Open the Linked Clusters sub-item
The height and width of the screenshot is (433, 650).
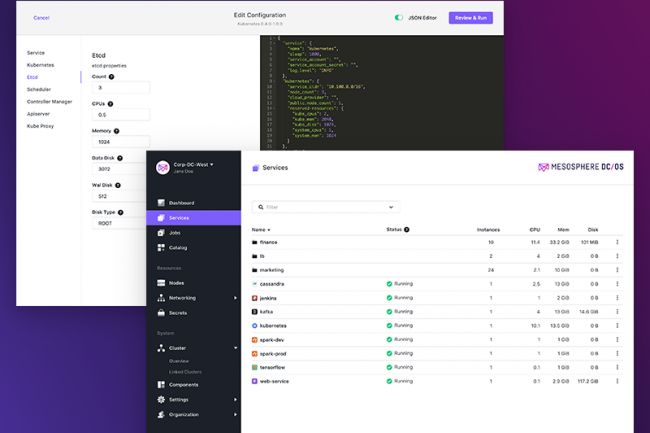[185, 372]
